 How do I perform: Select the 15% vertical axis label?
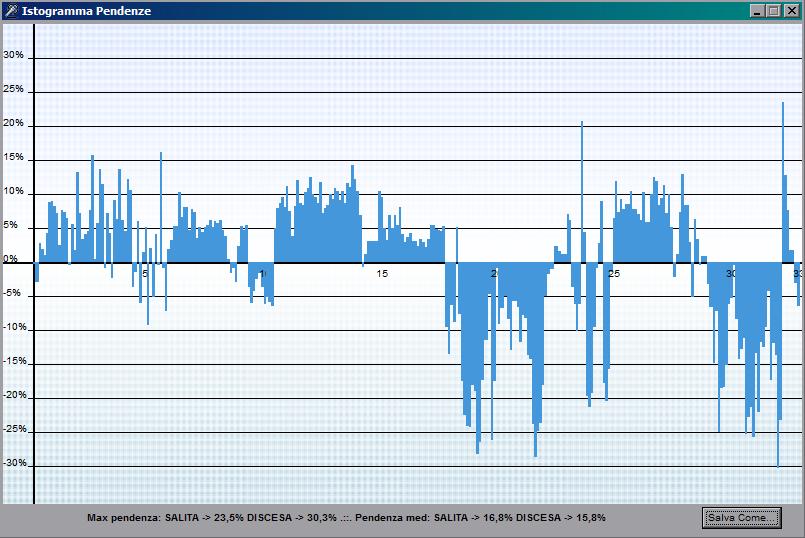13,158
